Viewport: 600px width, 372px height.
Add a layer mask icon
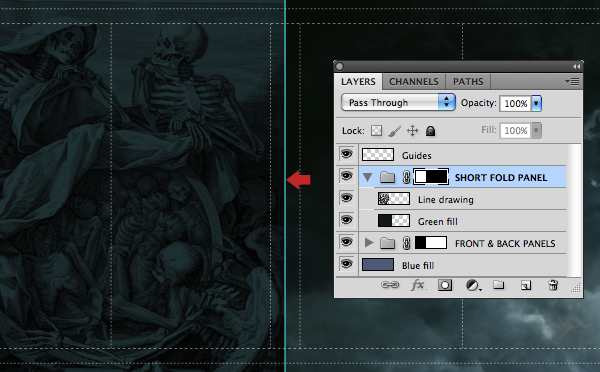coord(445,285)
